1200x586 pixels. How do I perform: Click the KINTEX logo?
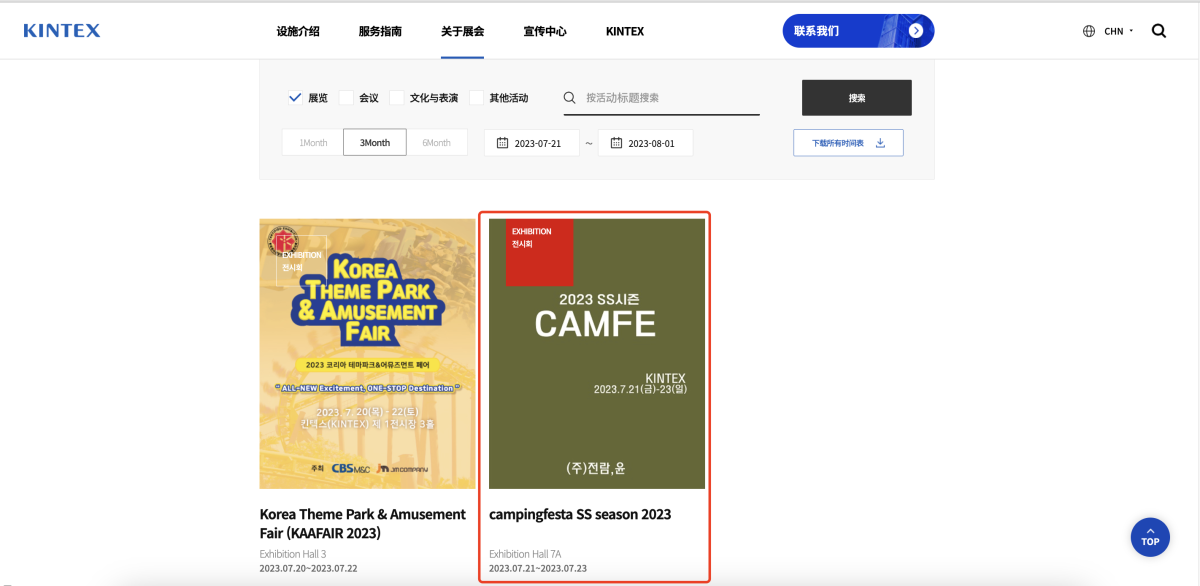(62, 31)
